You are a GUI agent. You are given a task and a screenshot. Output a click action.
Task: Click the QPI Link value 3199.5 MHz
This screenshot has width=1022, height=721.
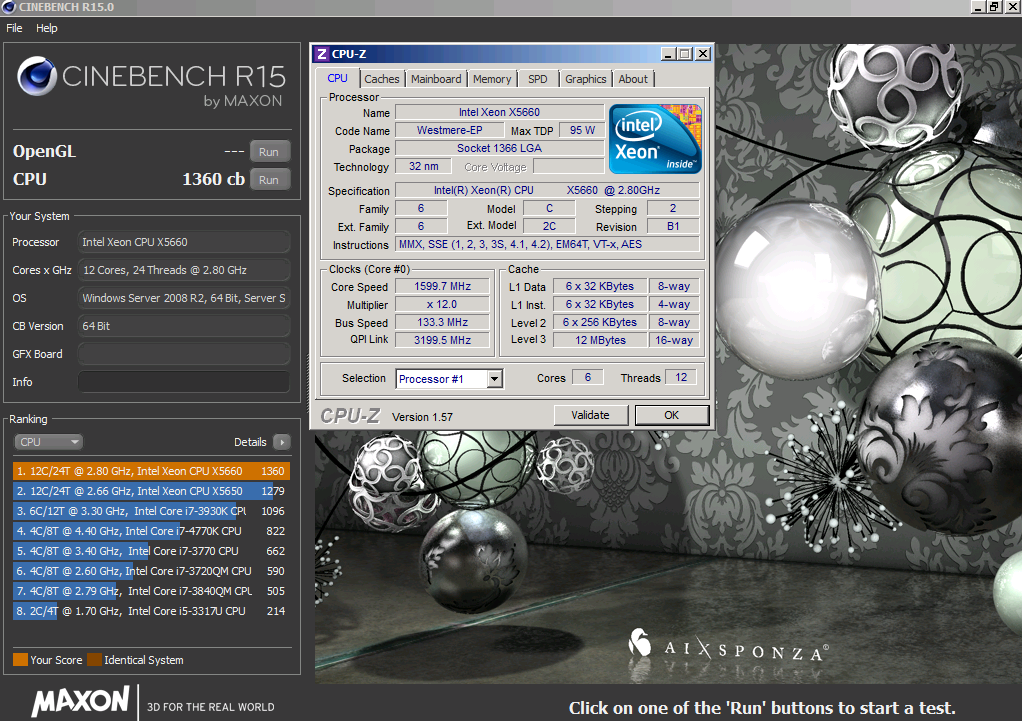(x=443, y=340)
